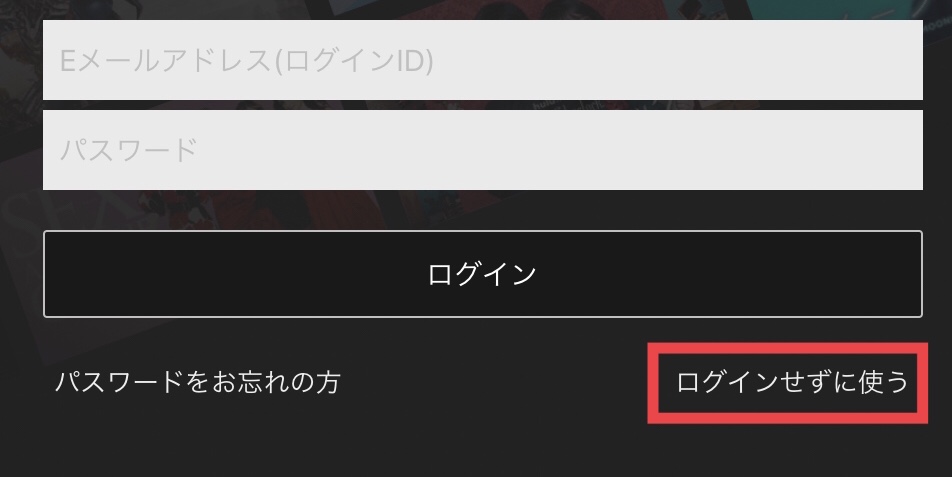Screen dimensions: 952x477
Task: Follow the link for users who forgot their password
Action: pos(198,382)
